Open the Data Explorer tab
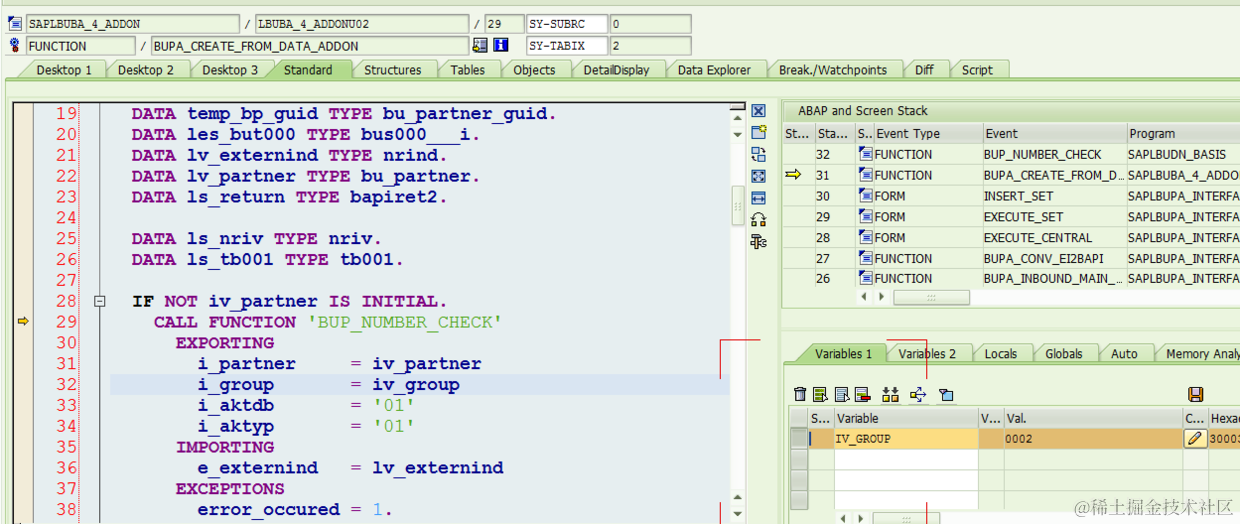The image size is (1240, 524). (x=714, y=70)
